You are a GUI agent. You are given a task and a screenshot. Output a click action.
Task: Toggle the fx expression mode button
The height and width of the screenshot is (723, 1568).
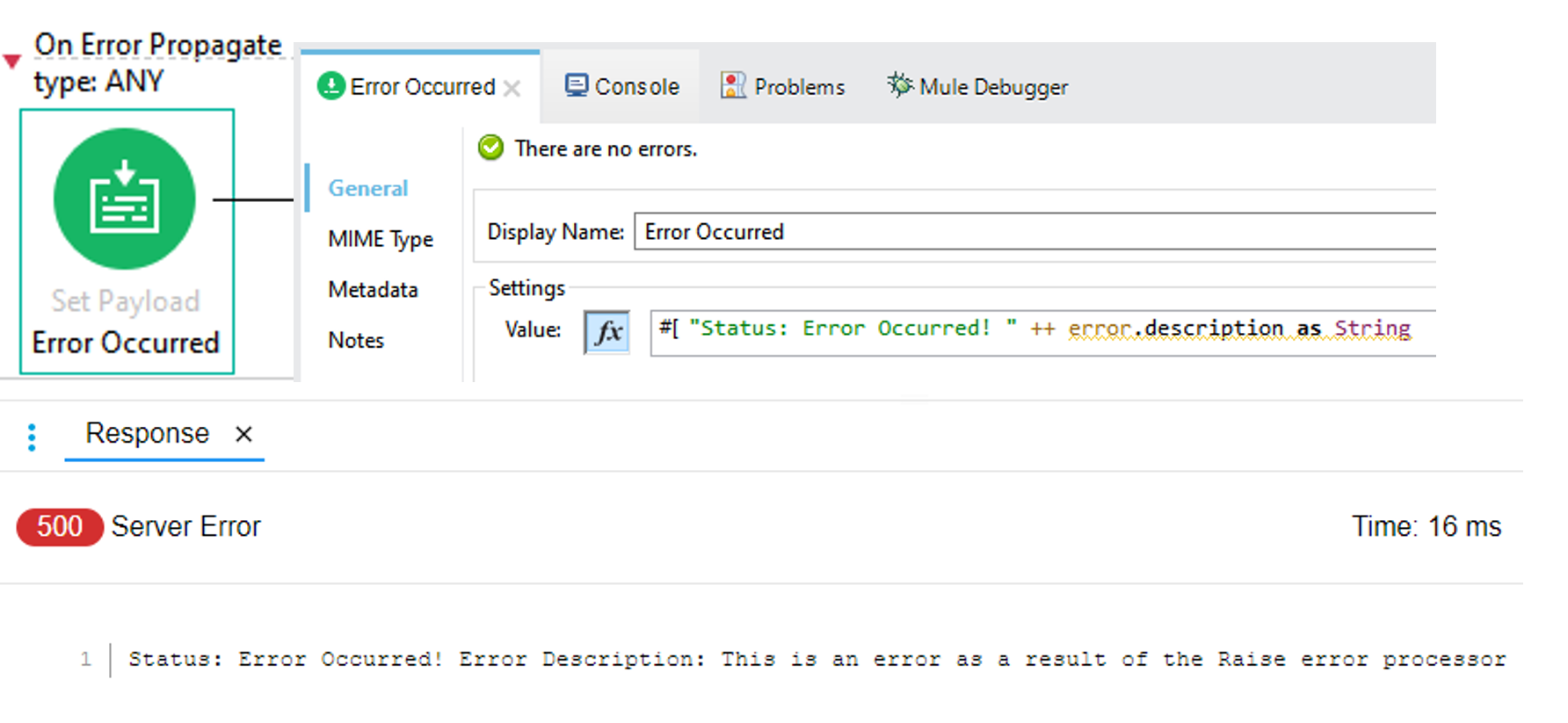(607, 331)
